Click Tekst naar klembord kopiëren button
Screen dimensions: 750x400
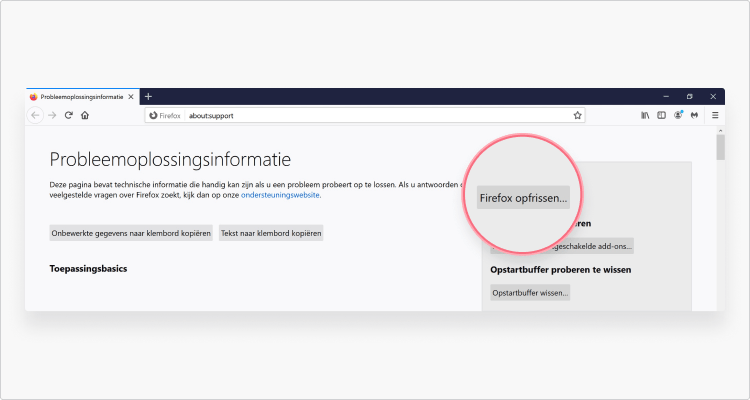(x=271, y=233)
